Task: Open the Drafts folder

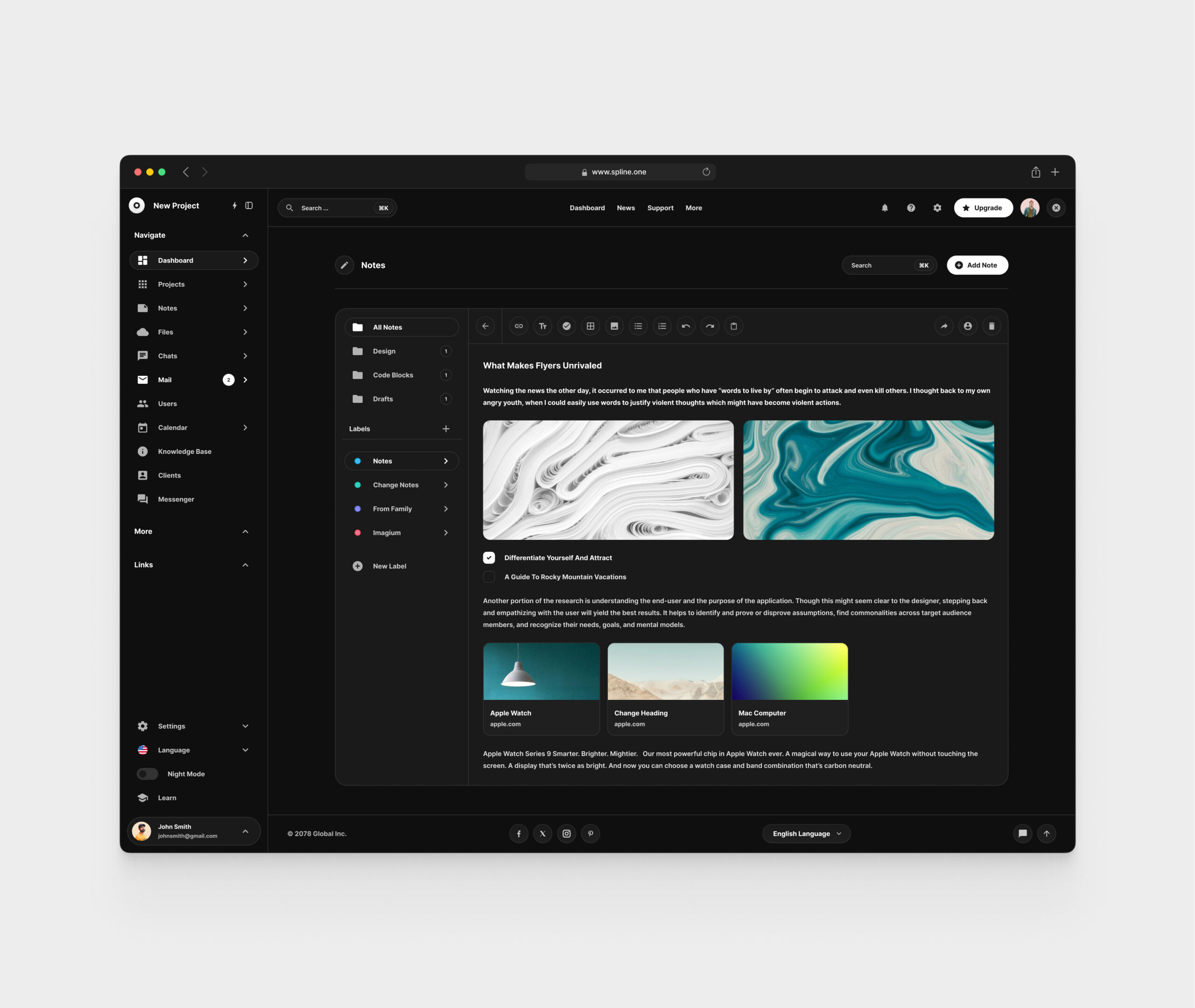Action: point(401,400)
